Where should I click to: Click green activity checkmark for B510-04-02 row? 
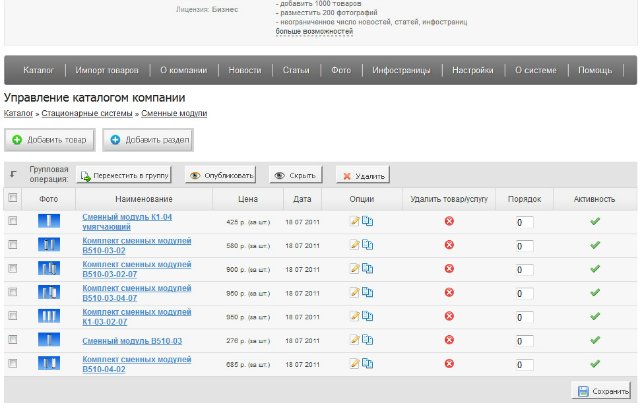point(595,365)
